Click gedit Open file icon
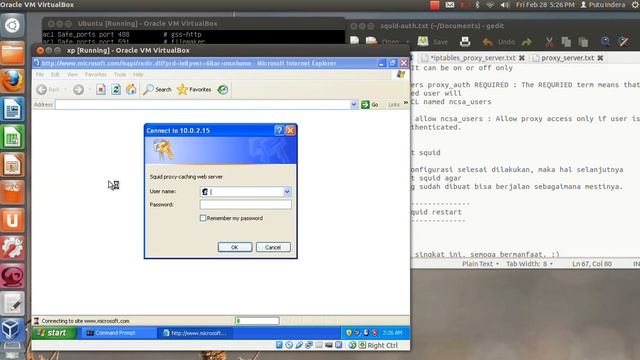The width and height of the screenshot is (640, 360). coord(371,41)
